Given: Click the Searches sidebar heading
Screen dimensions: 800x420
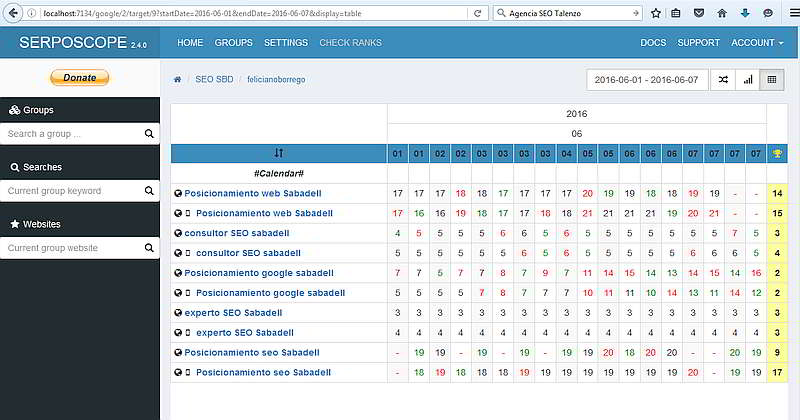Looking at the screenshot, I should [36, 167].
